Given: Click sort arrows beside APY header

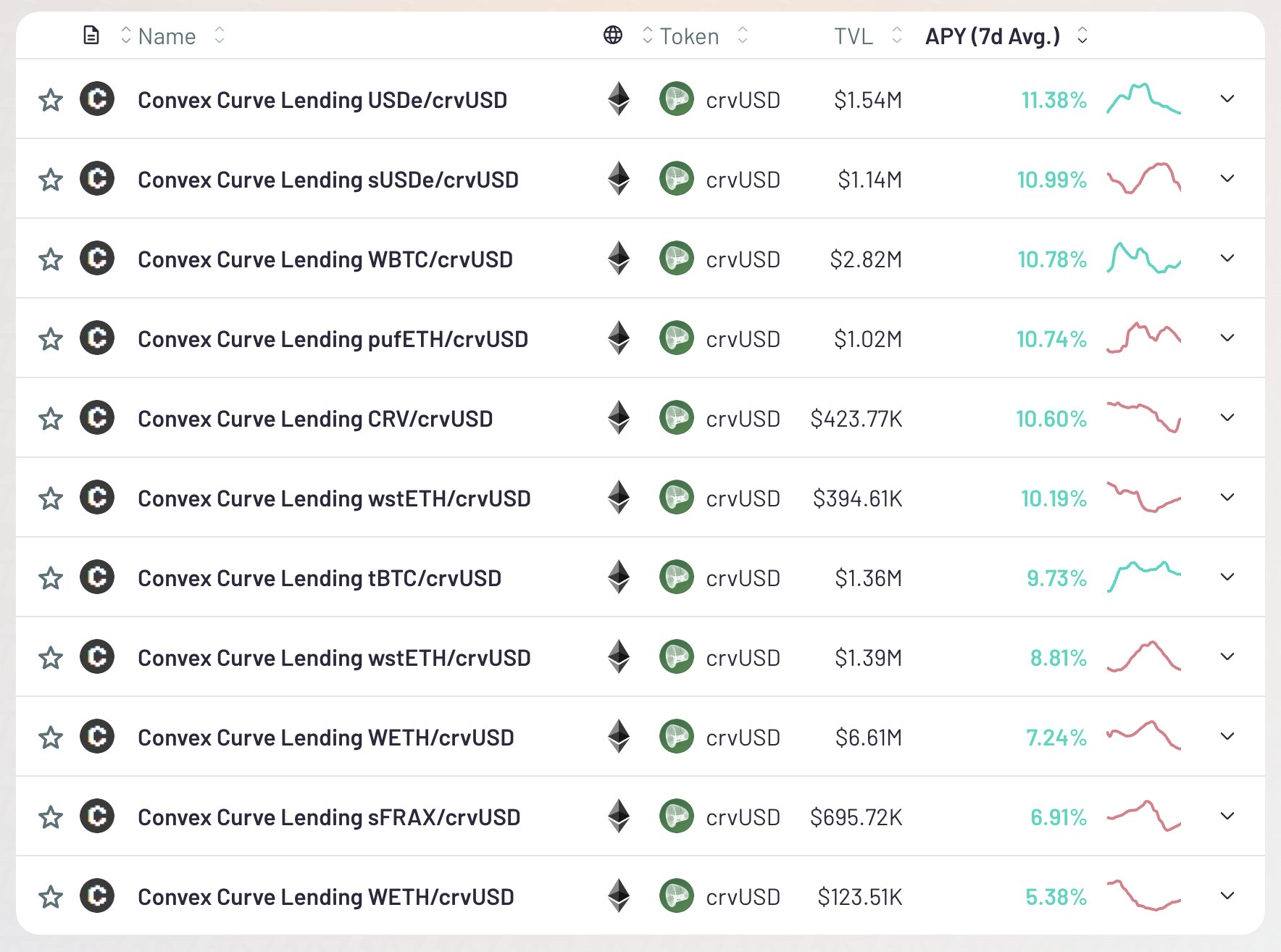Looking at the screenshot, I should (x=1082, y=35).
